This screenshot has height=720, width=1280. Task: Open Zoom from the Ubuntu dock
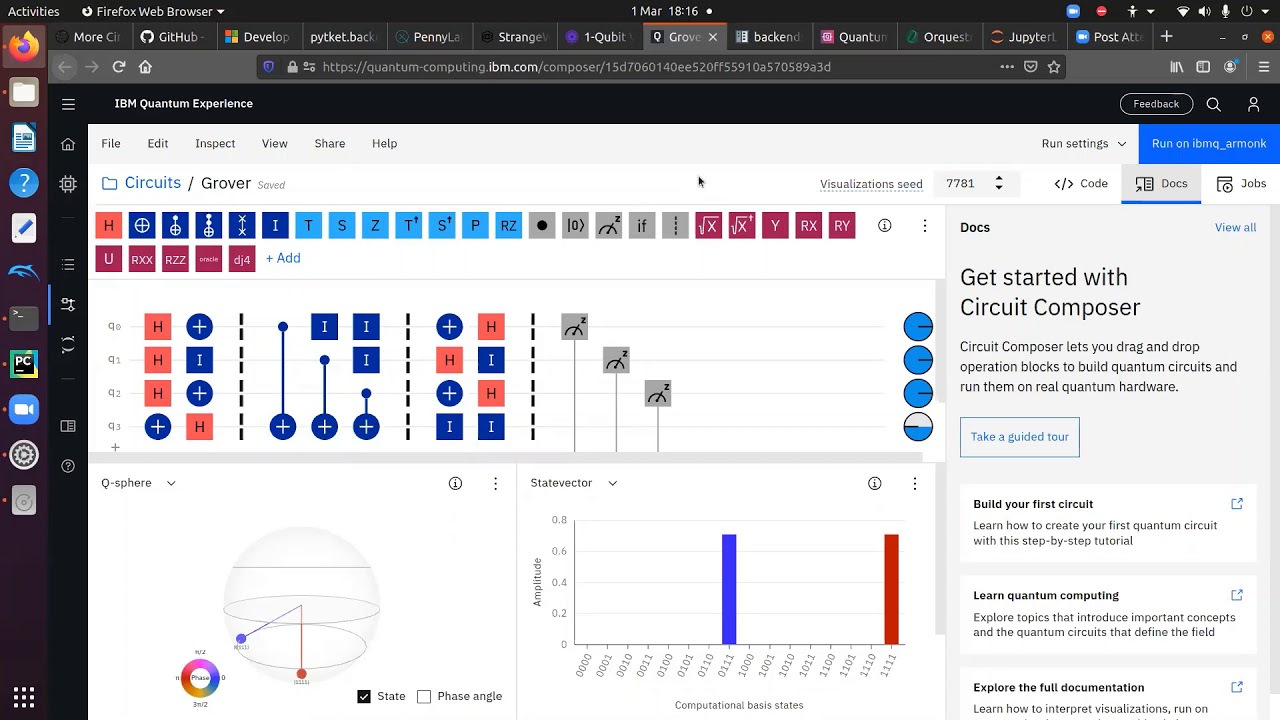pyautogui.click(x=24, y=409)
